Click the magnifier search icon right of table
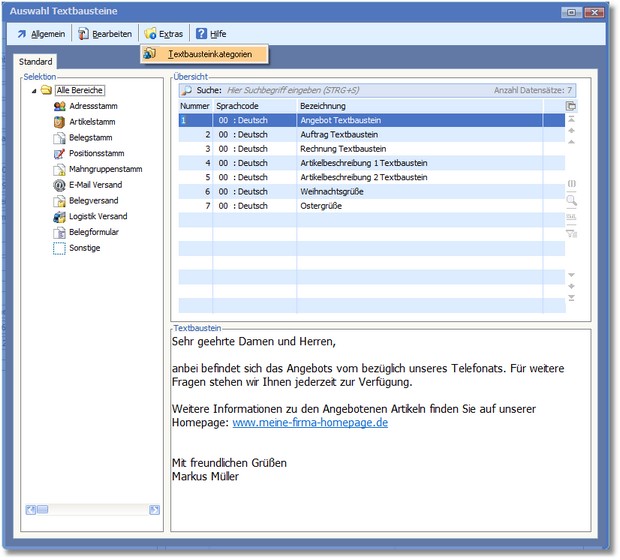The height and width of the screenshot is (560, 620). (x=572, y=200)
